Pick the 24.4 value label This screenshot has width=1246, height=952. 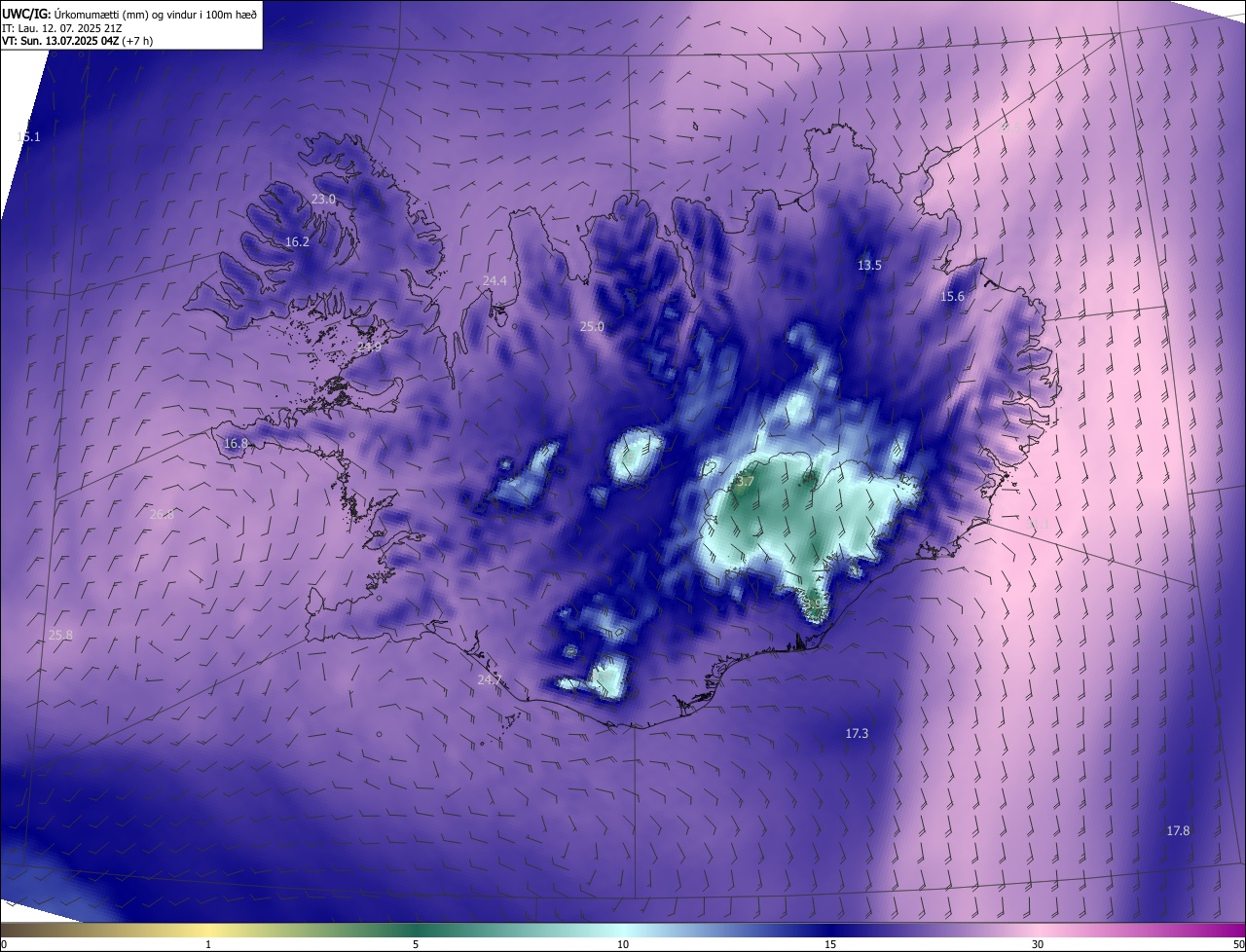[x=495, y=280]
